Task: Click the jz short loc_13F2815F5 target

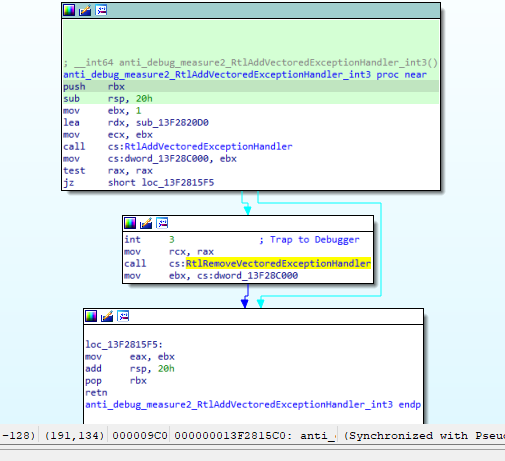Action: (x=178, y=183)
